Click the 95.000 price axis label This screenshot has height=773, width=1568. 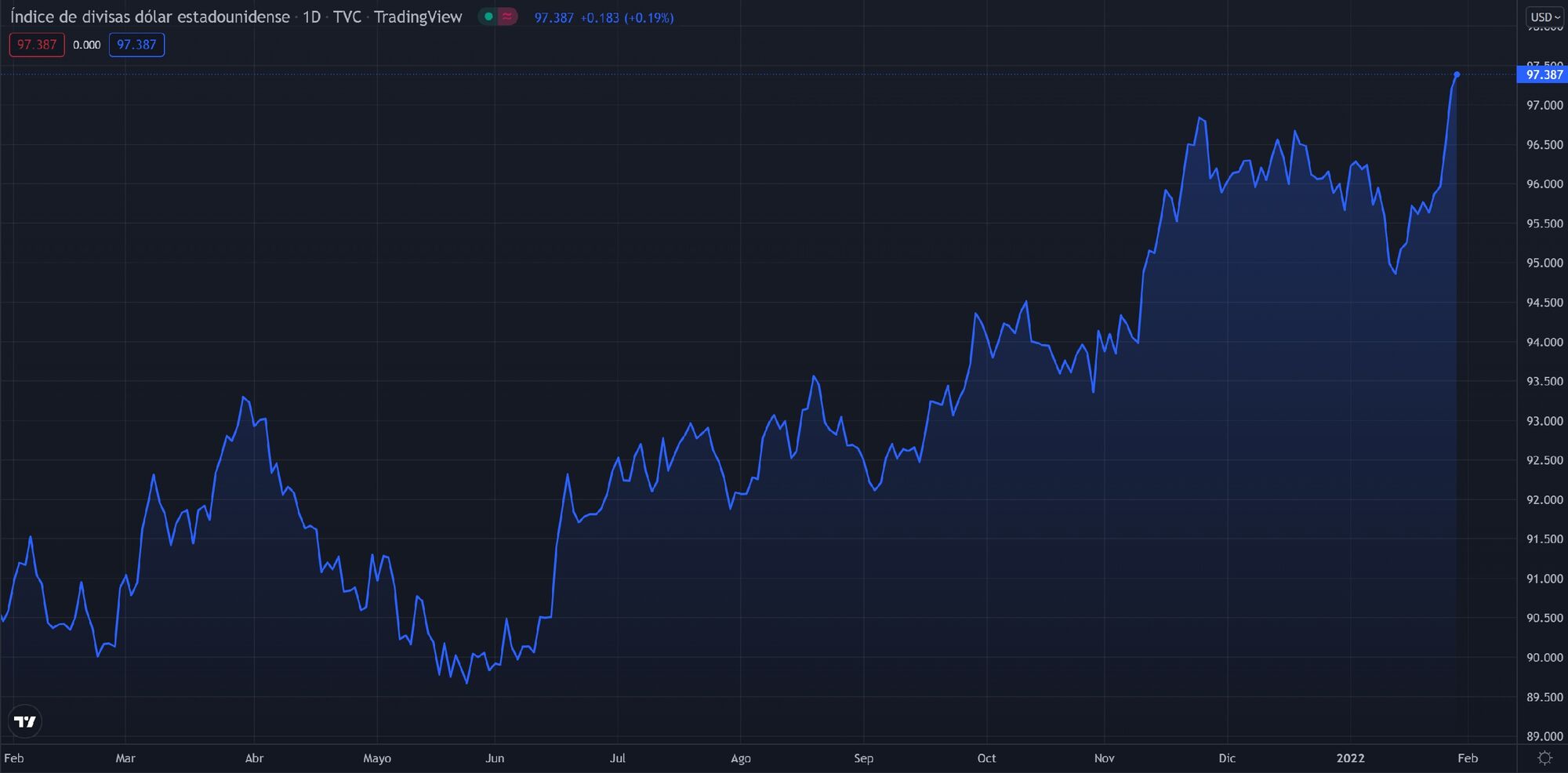[1544, 263]
